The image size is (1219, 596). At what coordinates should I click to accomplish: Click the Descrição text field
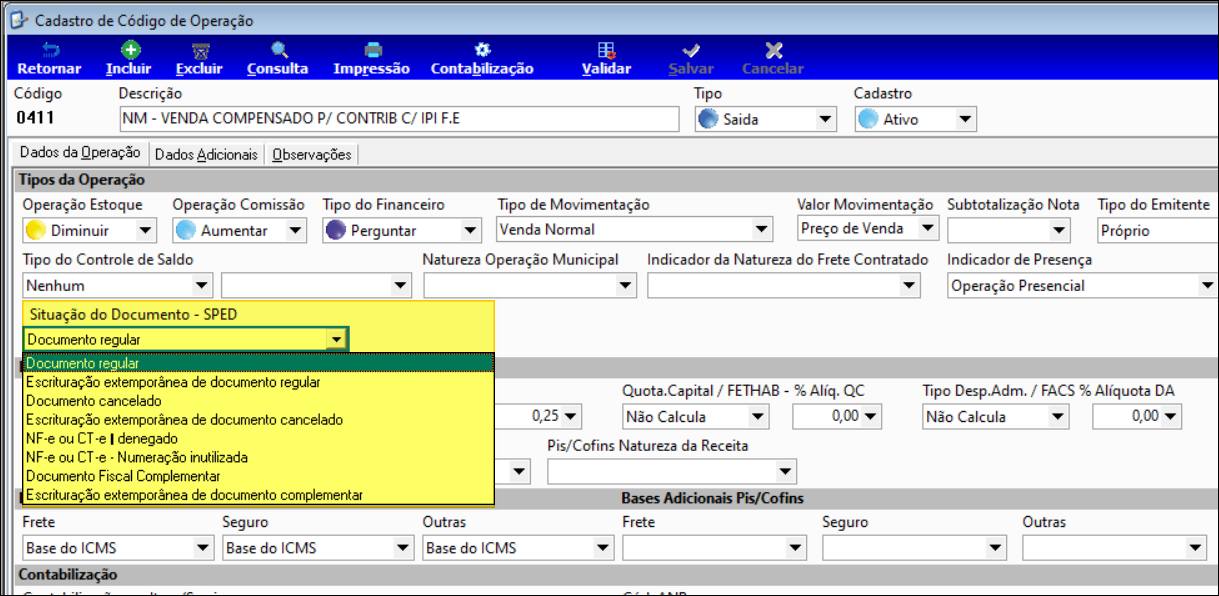click(398, 119)
